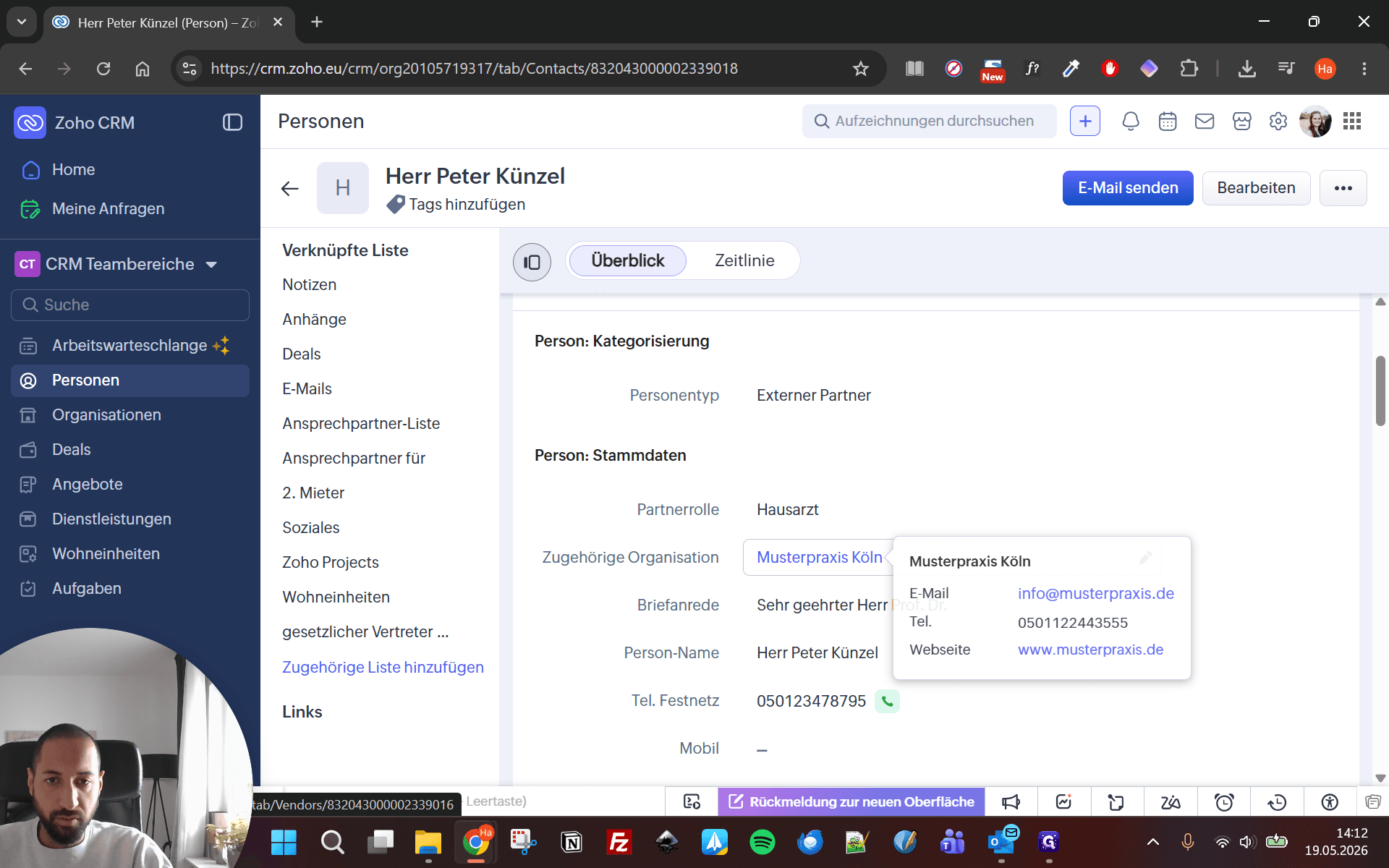Click the Zia icon in bottom bar
Viewport: 1389px width, 868px height.
click(x=1171, y=801)
